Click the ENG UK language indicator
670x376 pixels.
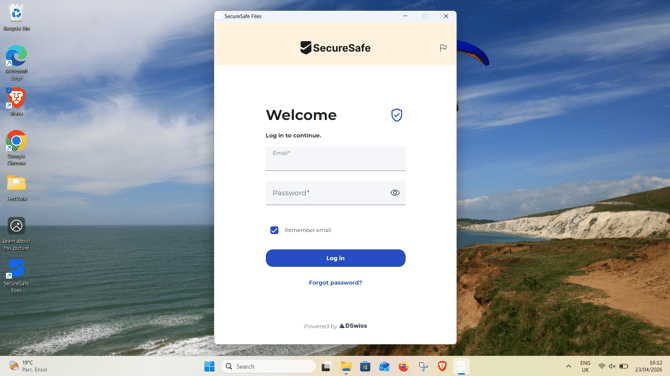(x=585, y=366)
